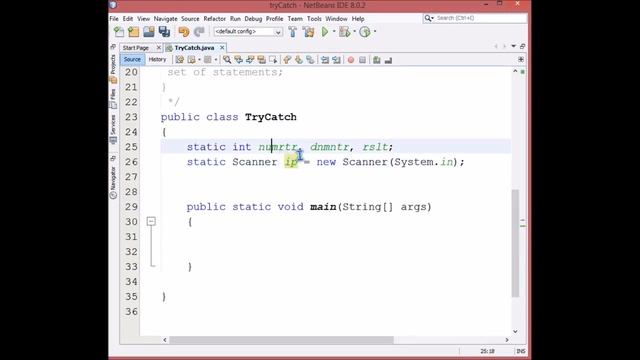Switch to History view
The image size is (640, 360).
pos(157,60)
